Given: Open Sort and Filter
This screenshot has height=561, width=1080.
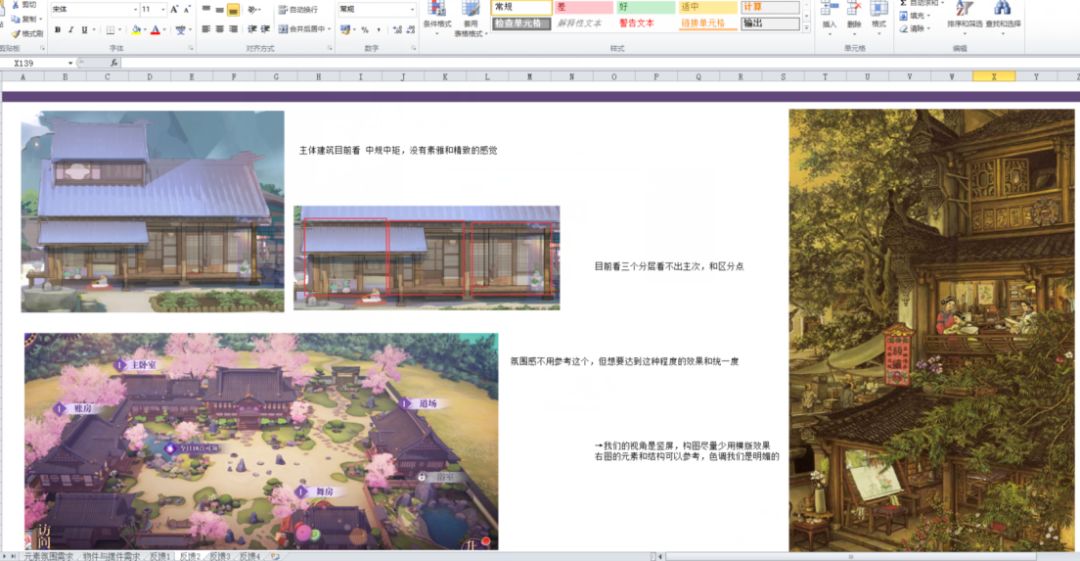Looking at the screenshot, I should point(964,15).
